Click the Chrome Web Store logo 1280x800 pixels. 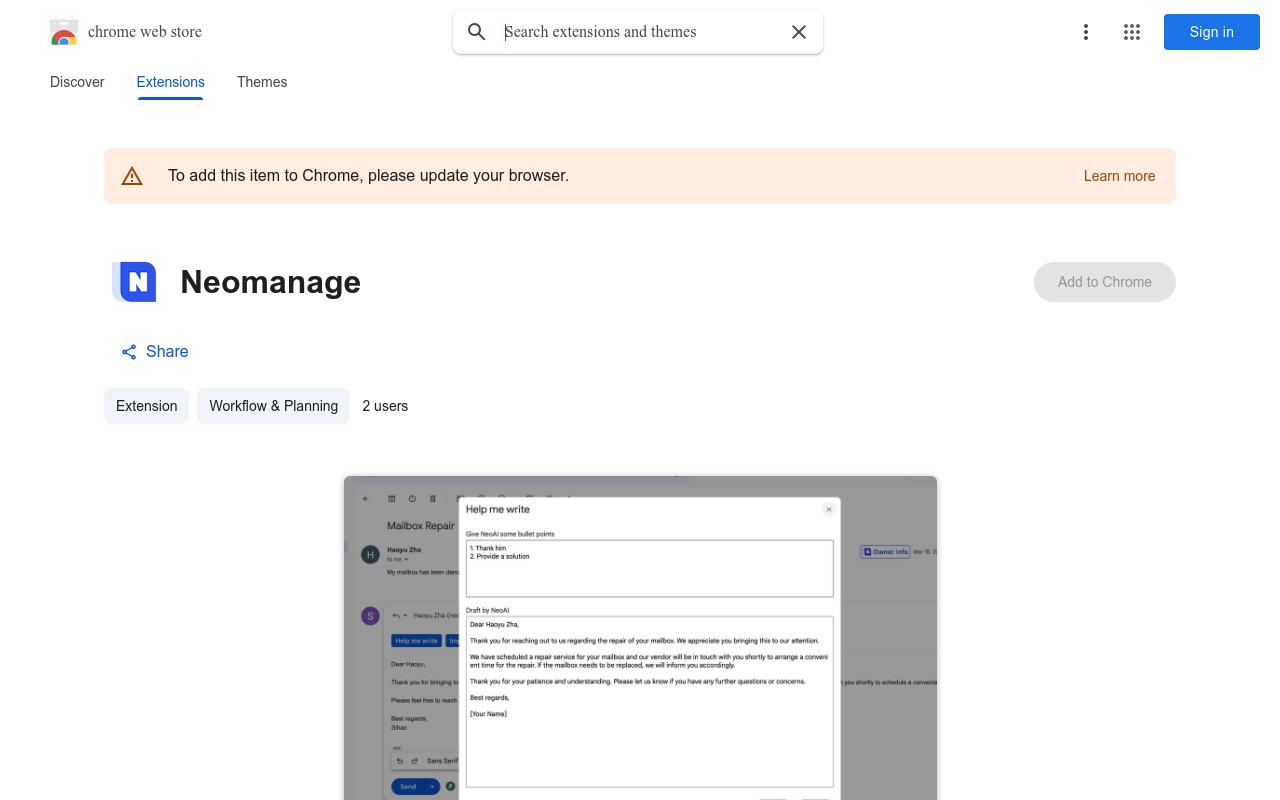(64, 32)
